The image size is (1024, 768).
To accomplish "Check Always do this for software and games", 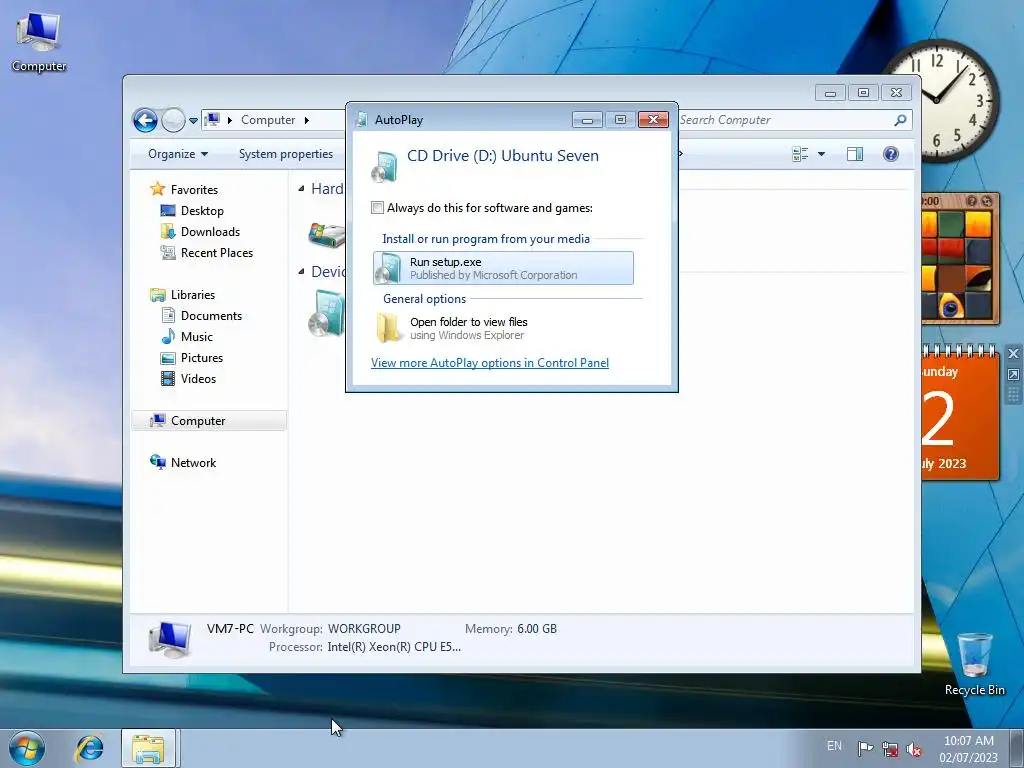I will (x=377, y=208).
